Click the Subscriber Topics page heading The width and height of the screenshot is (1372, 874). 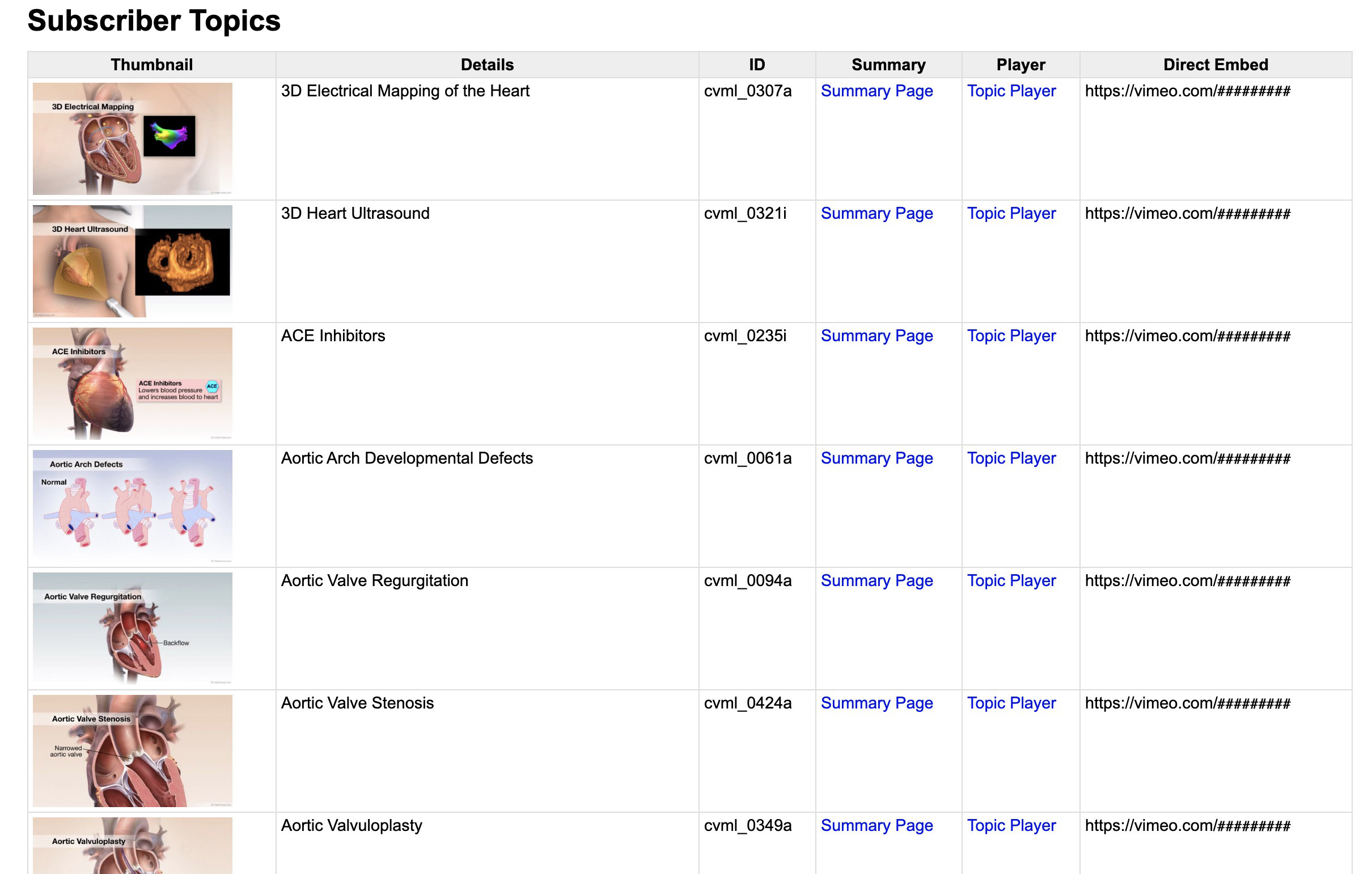tap(154, 21)
